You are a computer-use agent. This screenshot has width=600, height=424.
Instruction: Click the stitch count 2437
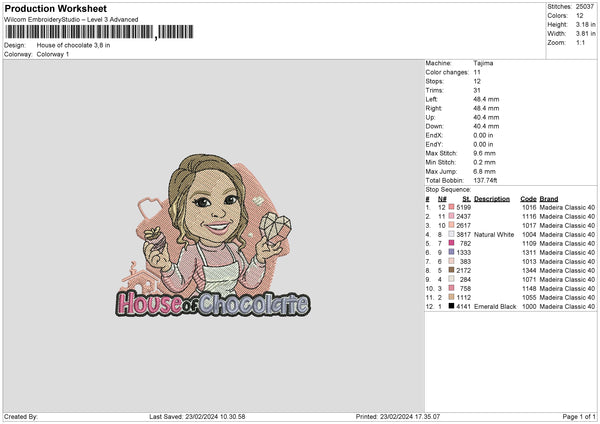click(463, 217)
